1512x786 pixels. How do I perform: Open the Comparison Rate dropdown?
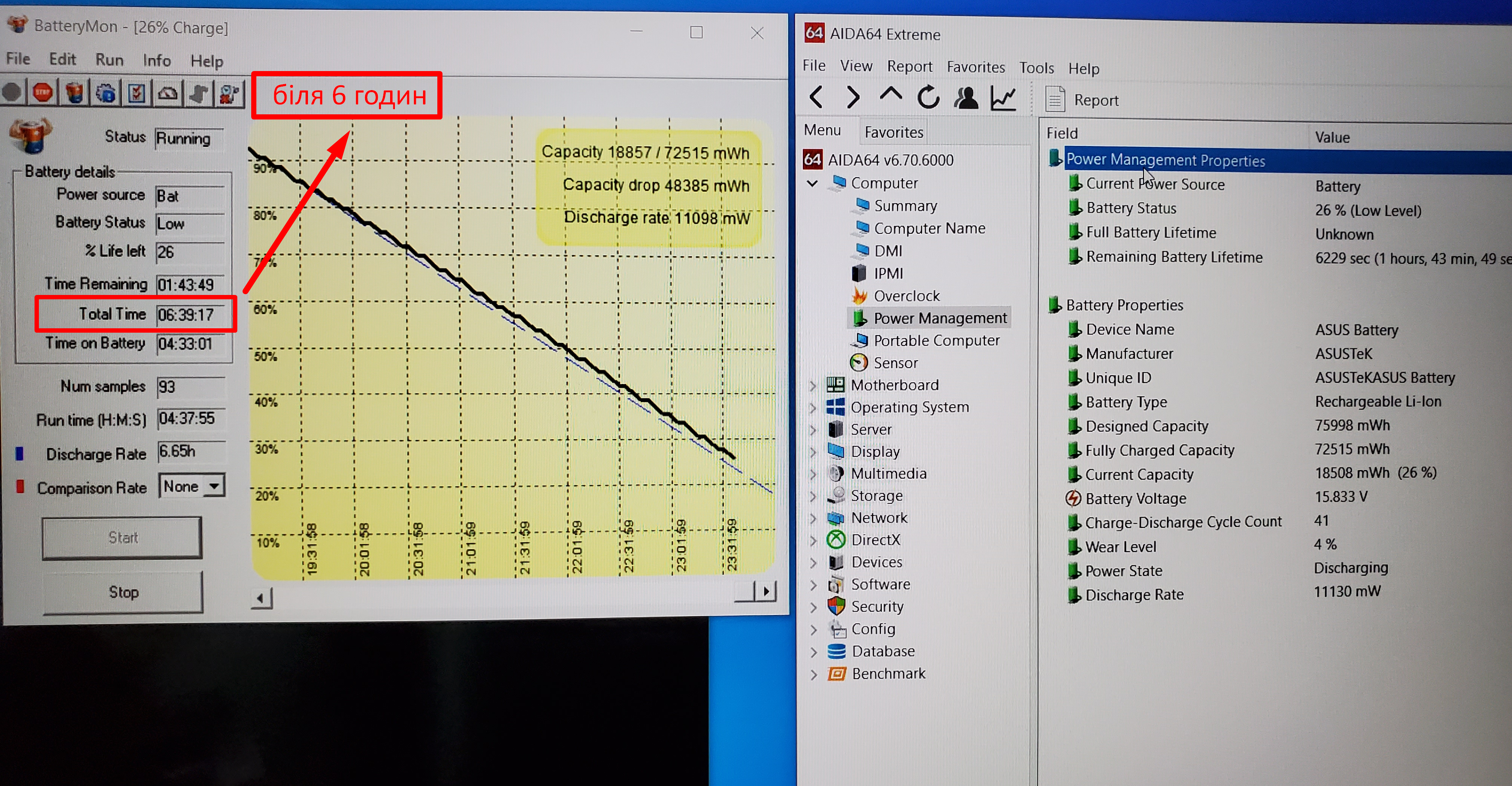pyautogui.click(x=214, y=487)
